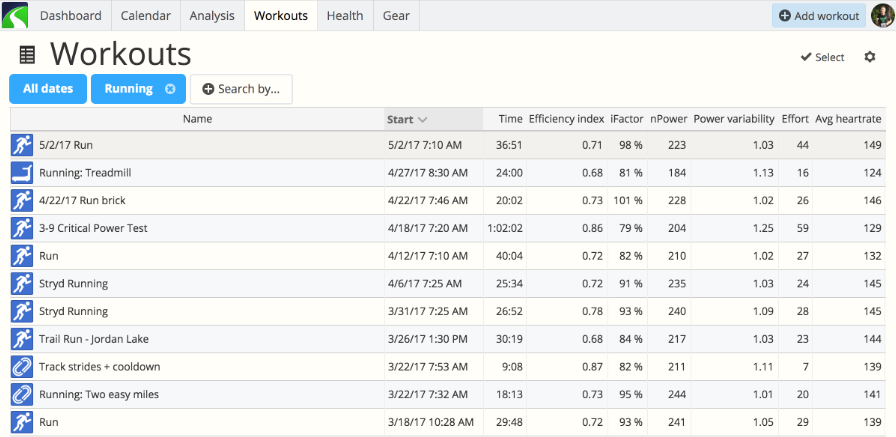Click the runner icon beside 3-9 Critical Power Test
This screenshot has width=896, height=437.
tap(22, 228)
